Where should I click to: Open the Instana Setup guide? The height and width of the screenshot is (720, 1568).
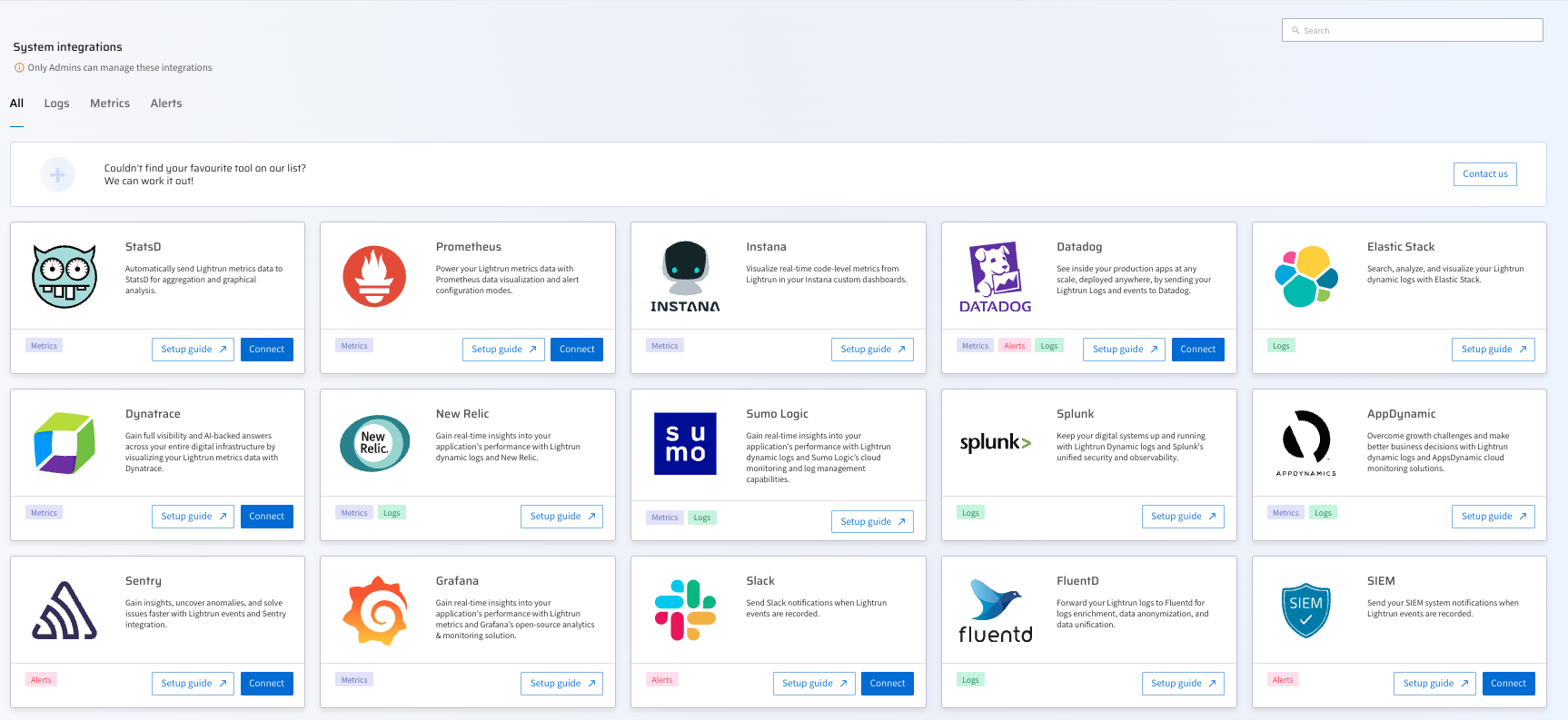click(x=872, y=350)
